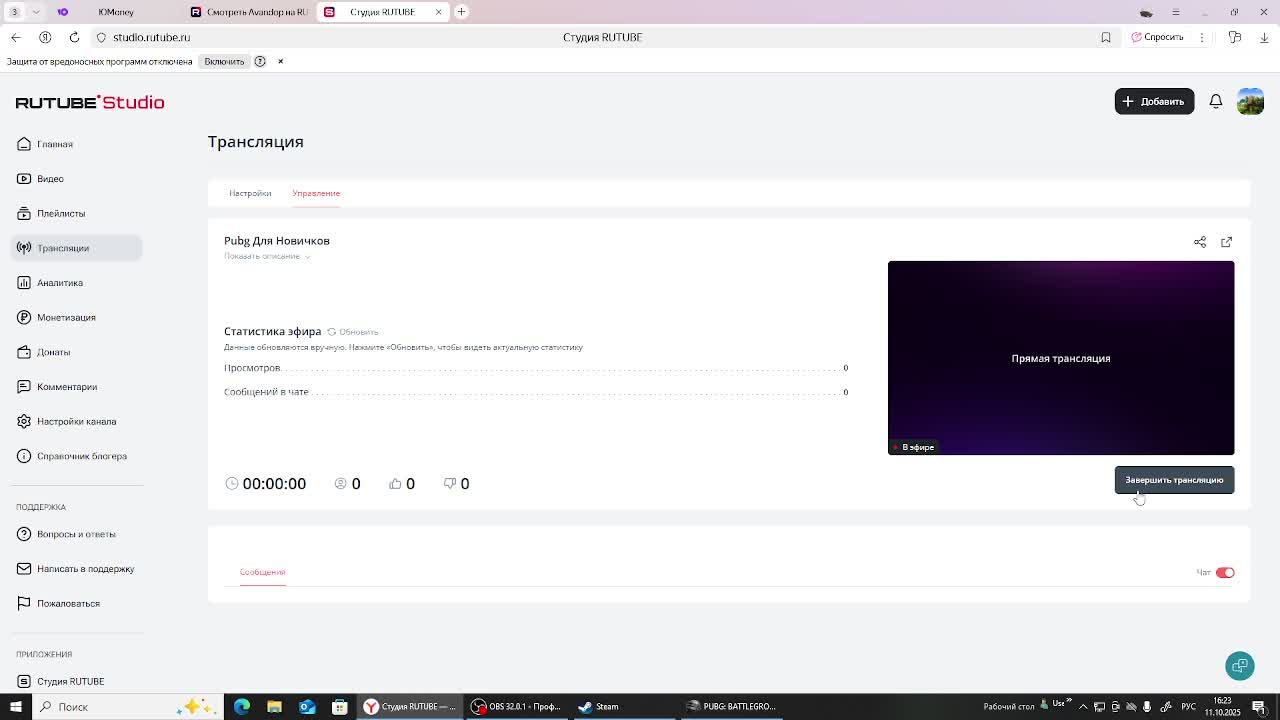Switch to Смотреть Avandор на RU tab
This screenshot has width=1280, height=720.
[250, 12]
